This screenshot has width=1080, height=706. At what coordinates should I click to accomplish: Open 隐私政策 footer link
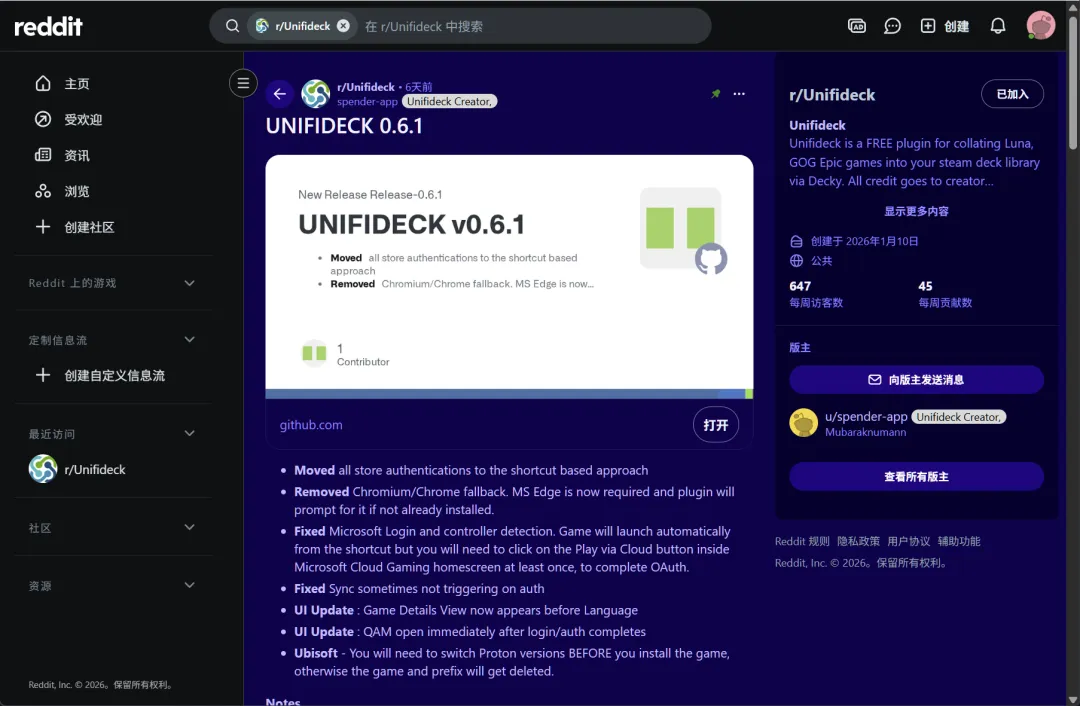[858, 541]
